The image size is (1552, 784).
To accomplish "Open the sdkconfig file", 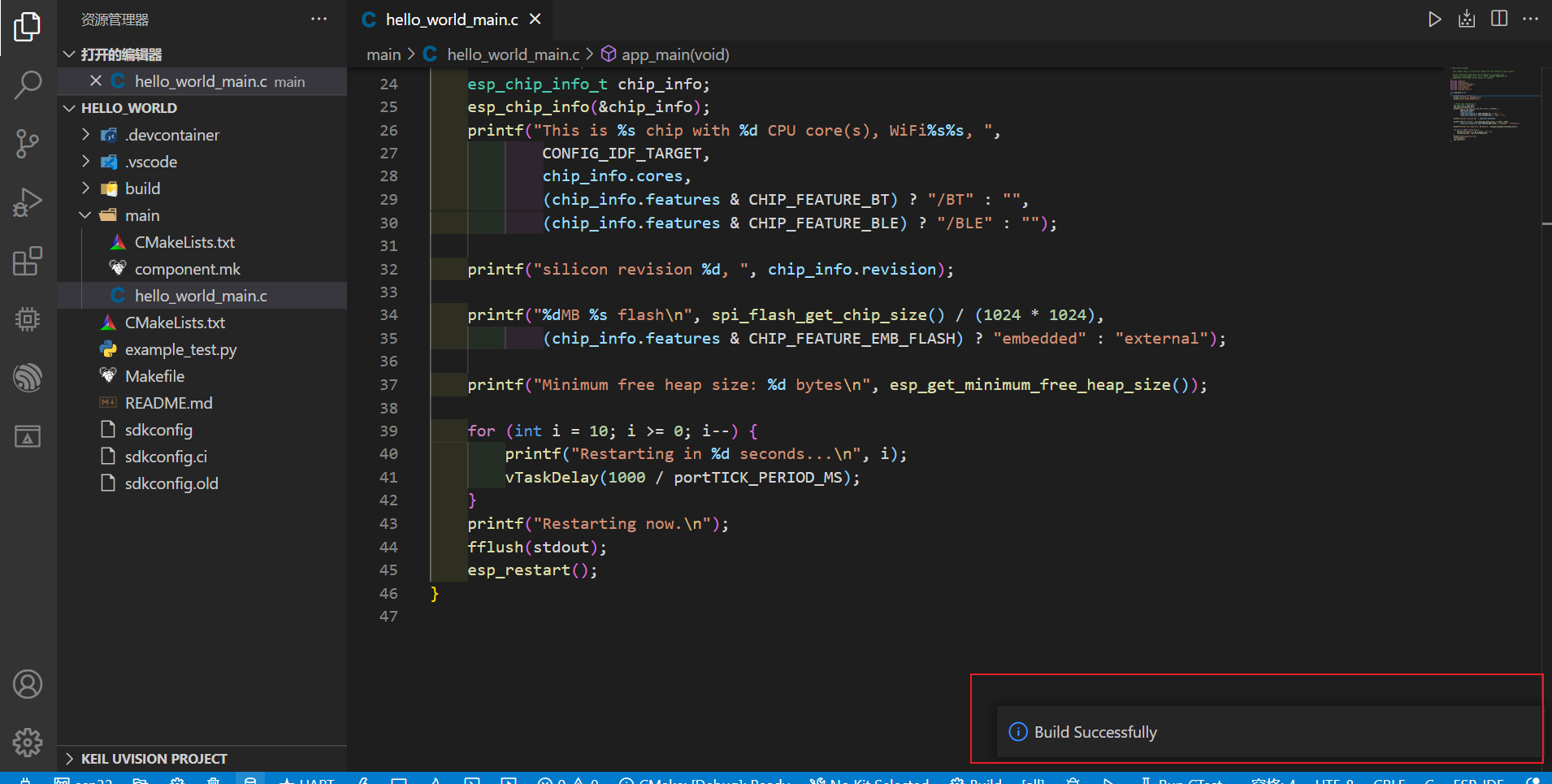I will 202,430.
